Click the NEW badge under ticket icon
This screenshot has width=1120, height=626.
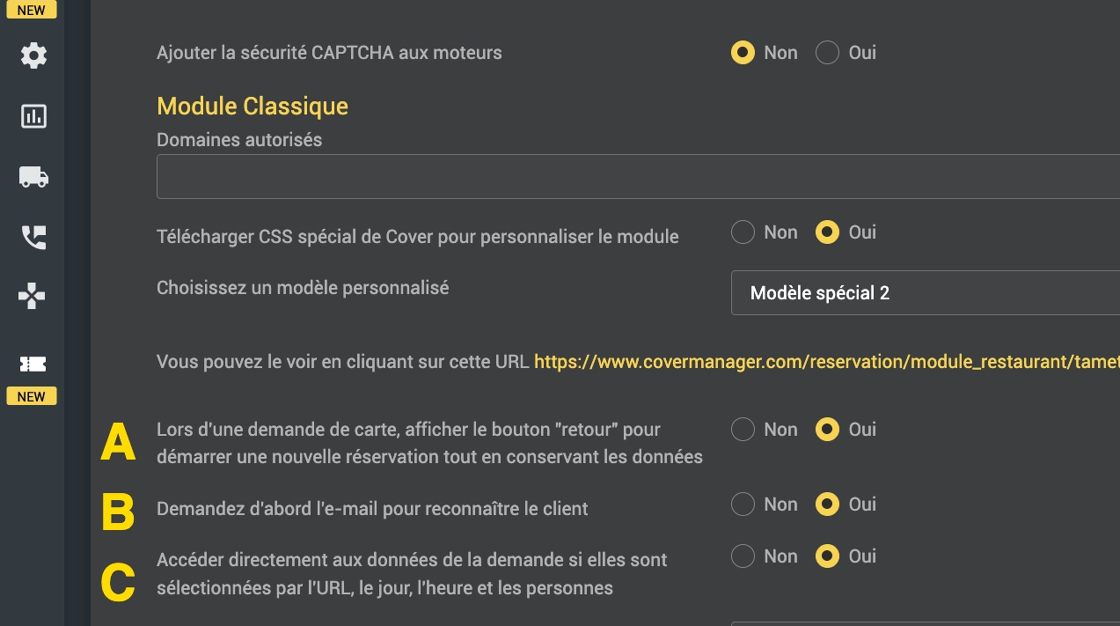point(31,397)
